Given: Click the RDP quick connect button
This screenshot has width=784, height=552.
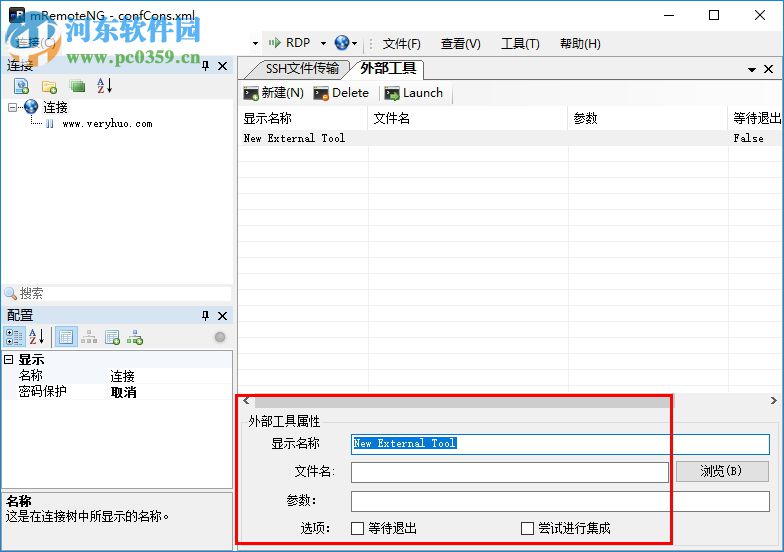Looking at the screenshot, I should tap(290, 43).
